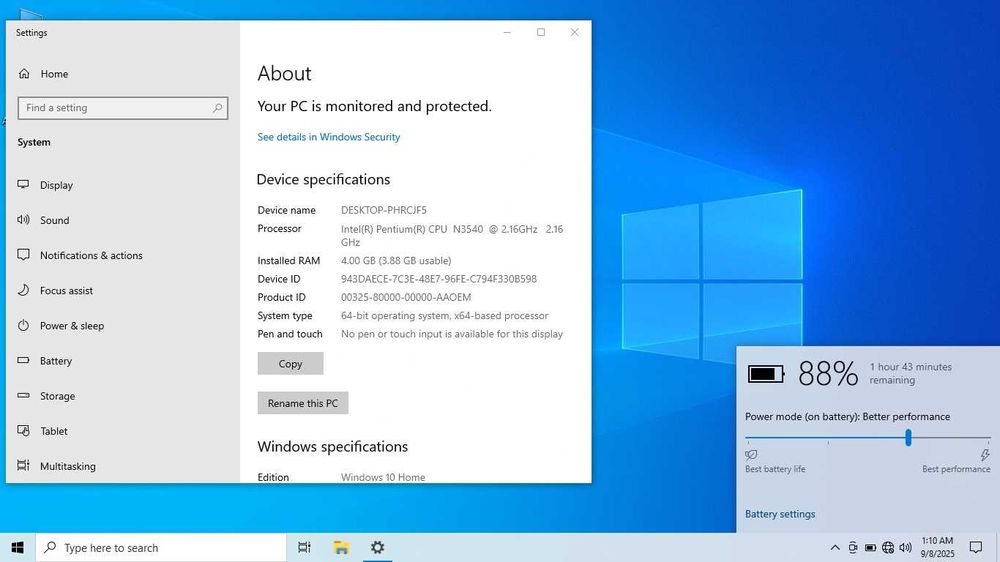Click 64-bit operating system text
Viewport: 1000px width, 562px height.
445,315
